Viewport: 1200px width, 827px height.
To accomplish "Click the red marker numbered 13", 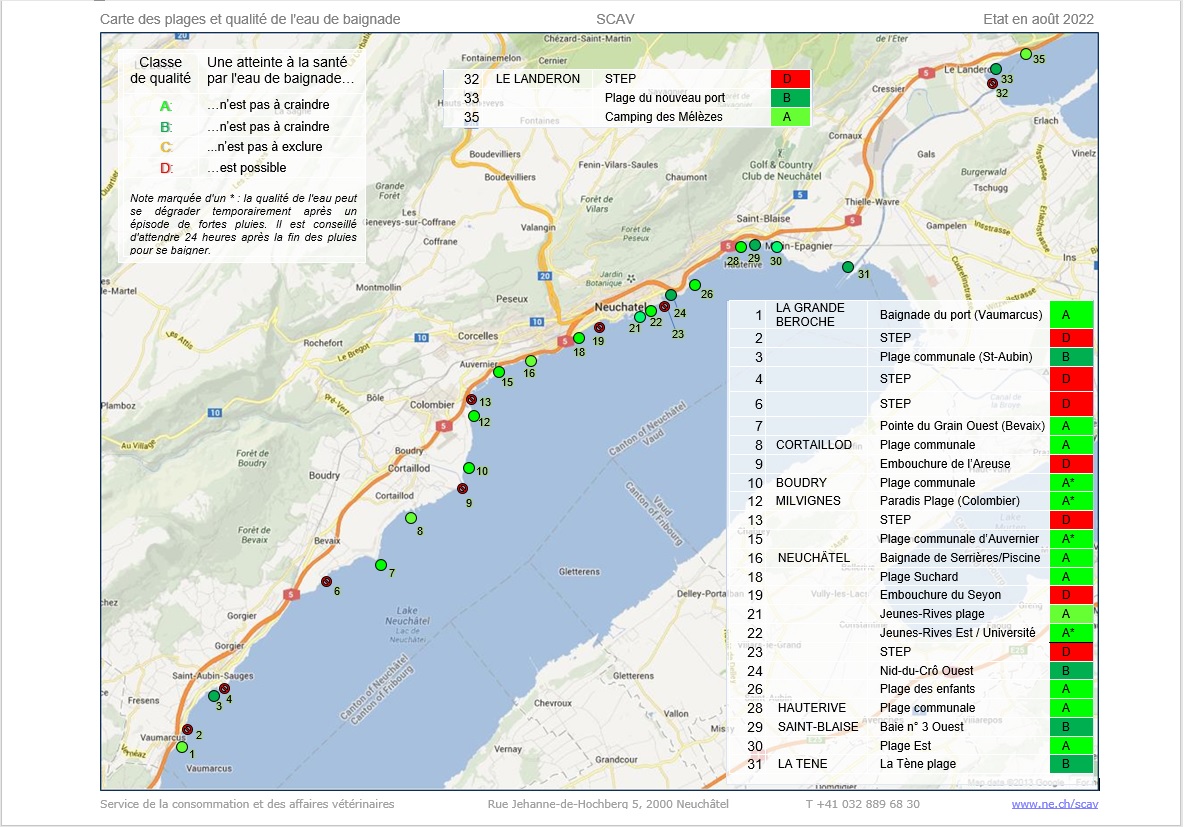I will [472, 400].
